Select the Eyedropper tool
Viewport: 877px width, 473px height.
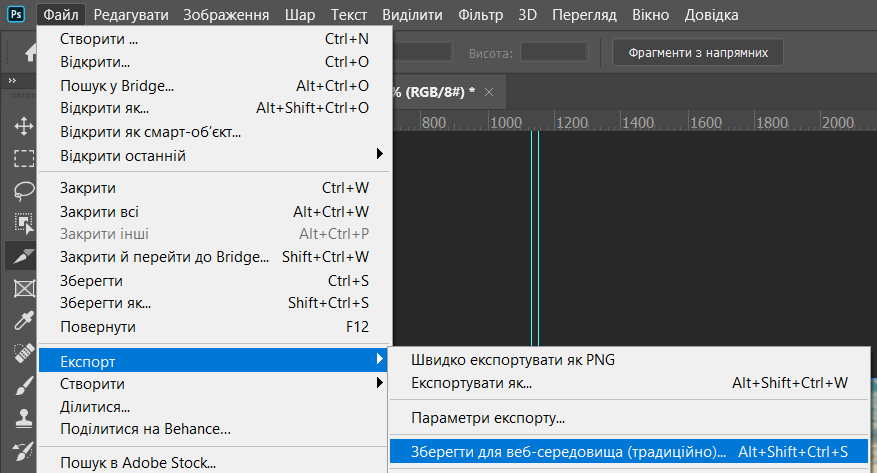click(x=23, y=321)
